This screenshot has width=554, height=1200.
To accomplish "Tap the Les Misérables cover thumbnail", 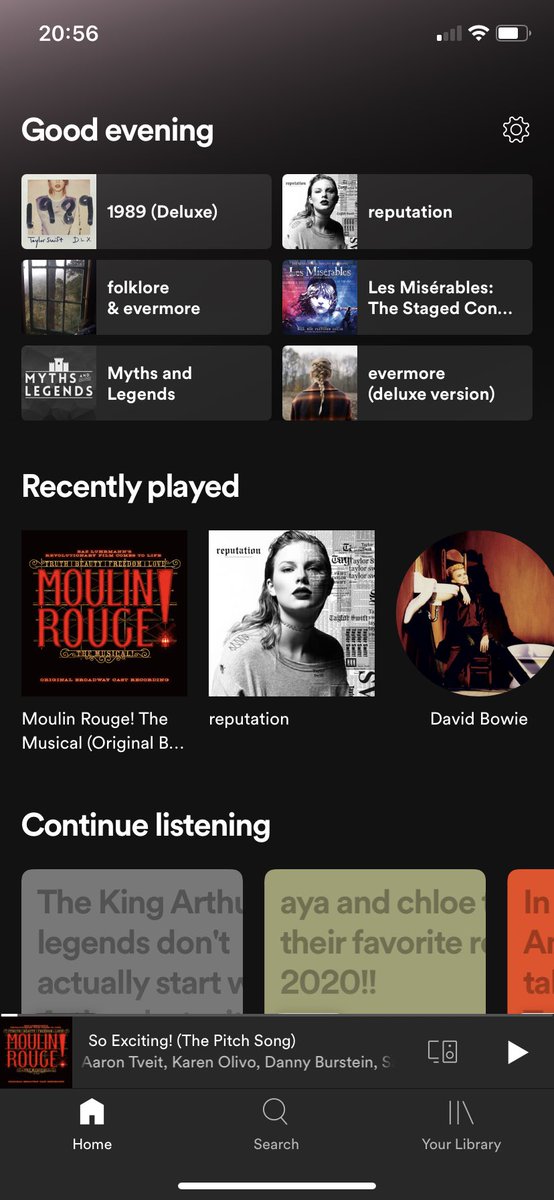I will point(319,297).
